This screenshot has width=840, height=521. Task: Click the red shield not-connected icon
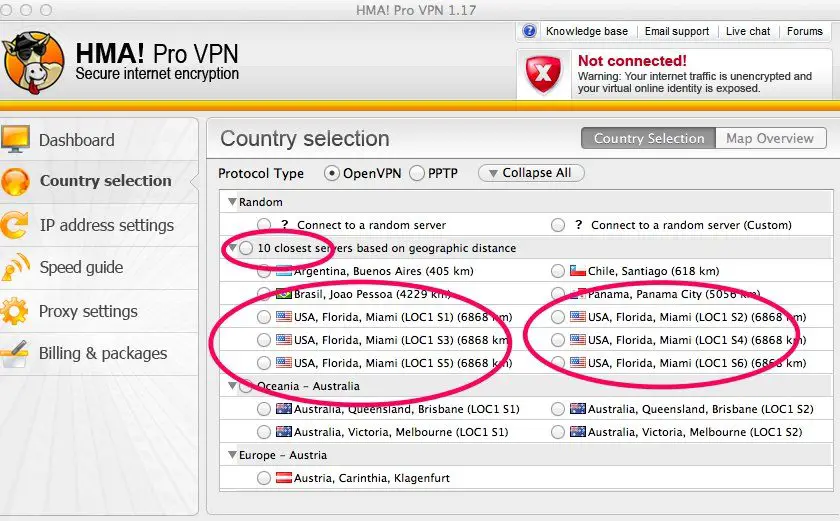click(x=543, y=74)
